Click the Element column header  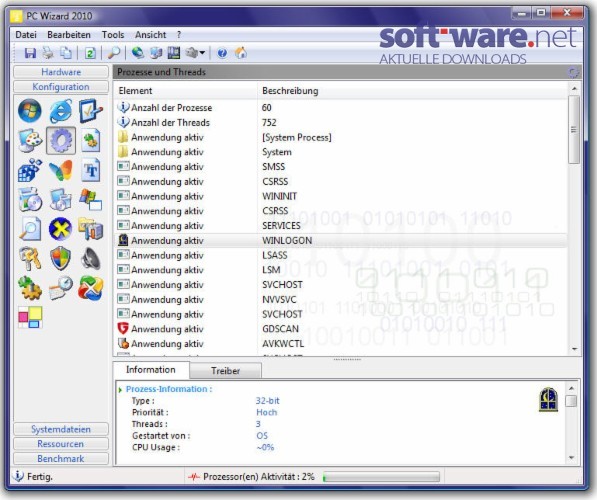(185, 91)
